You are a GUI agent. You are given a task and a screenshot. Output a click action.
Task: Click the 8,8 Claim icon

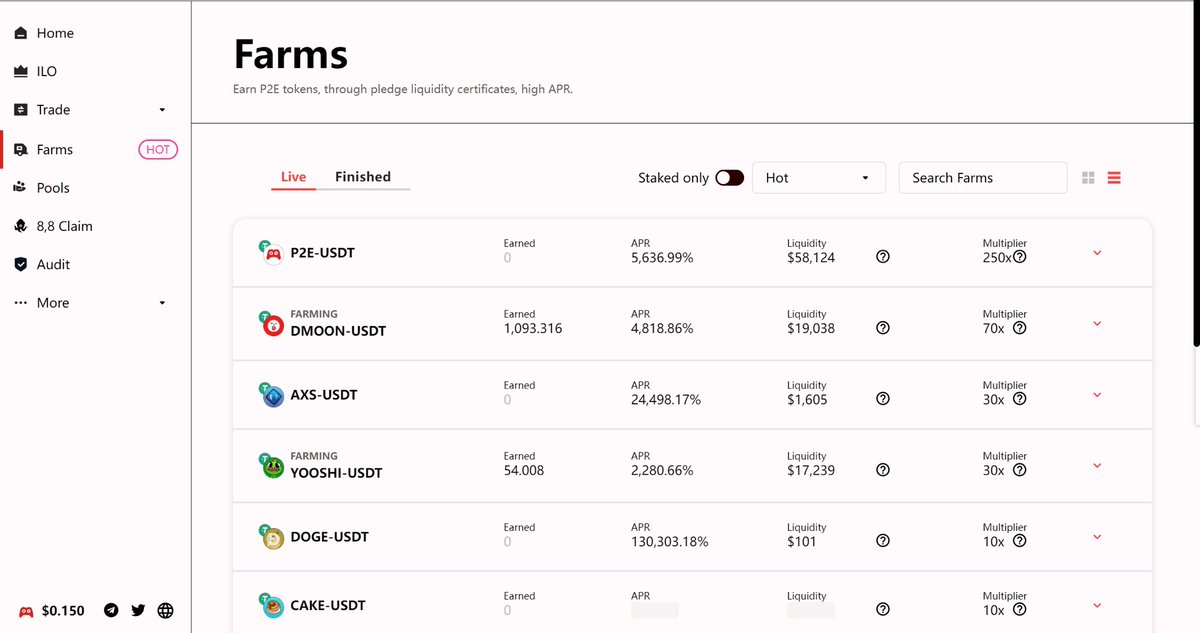tap(21, 226)
